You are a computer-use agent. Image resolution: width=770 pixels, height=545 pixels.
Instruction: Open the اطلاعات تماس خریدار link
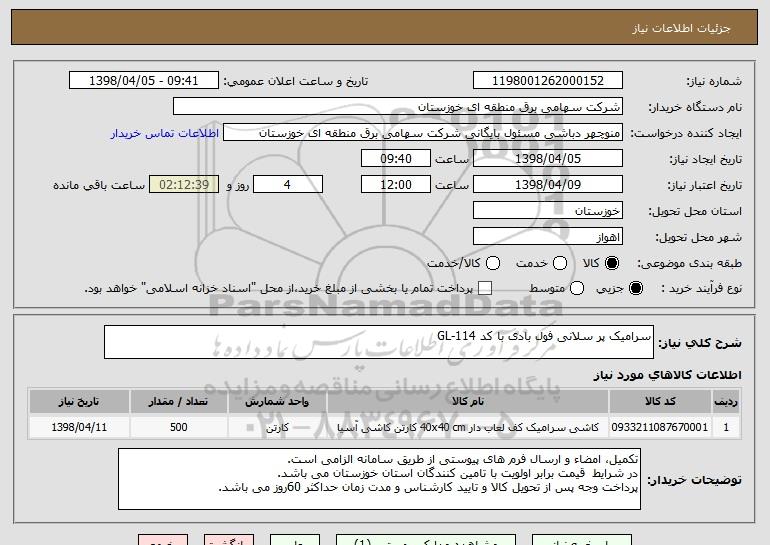(165, 134)
